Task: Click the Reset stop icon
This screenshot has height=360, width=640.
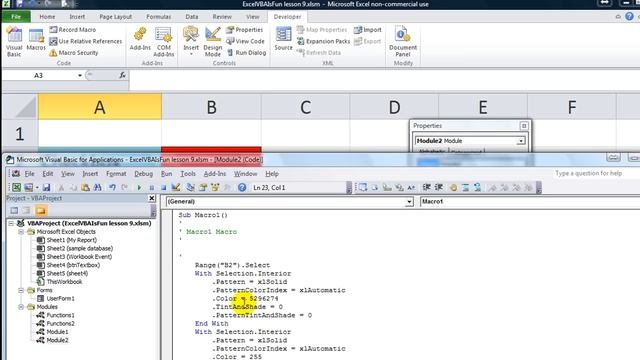Action: click(x=163, y=187)
